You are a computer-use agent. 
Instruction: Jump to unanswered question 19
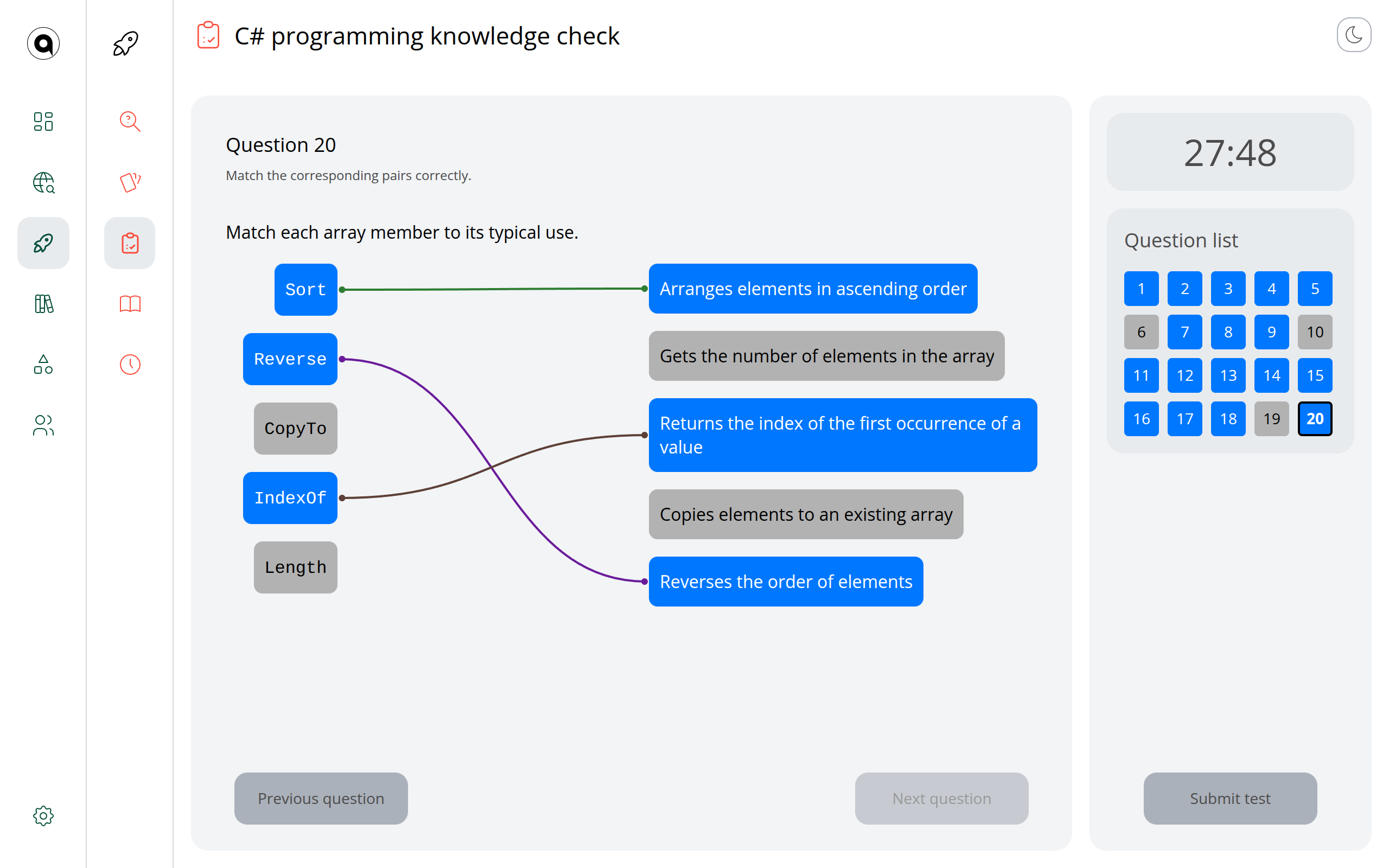tap(1272, 419)
